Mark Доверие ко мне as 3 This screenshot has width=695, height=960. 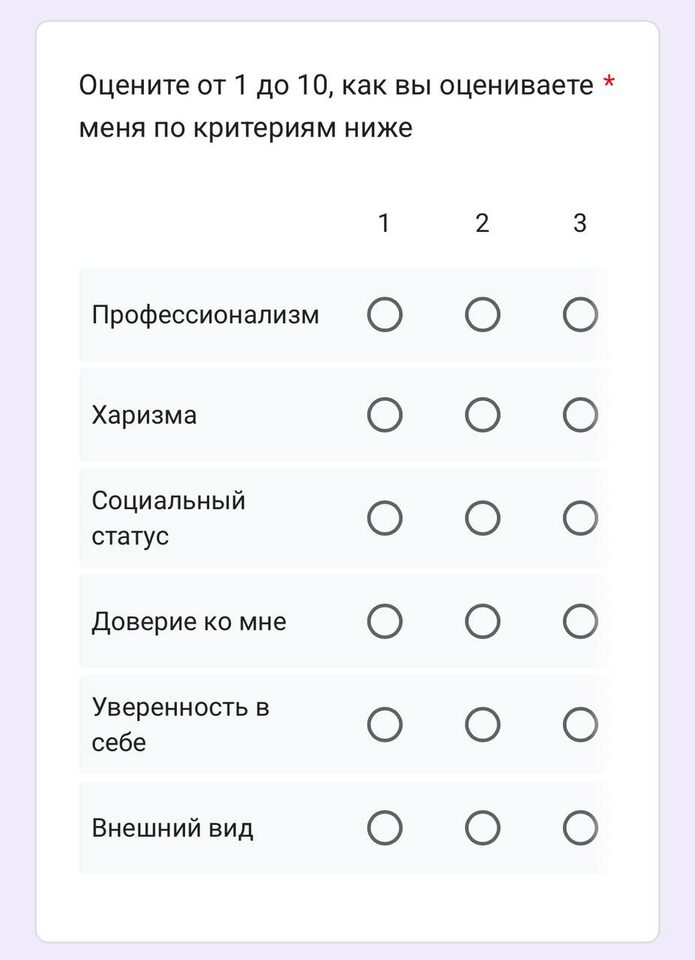pos(580,622)
